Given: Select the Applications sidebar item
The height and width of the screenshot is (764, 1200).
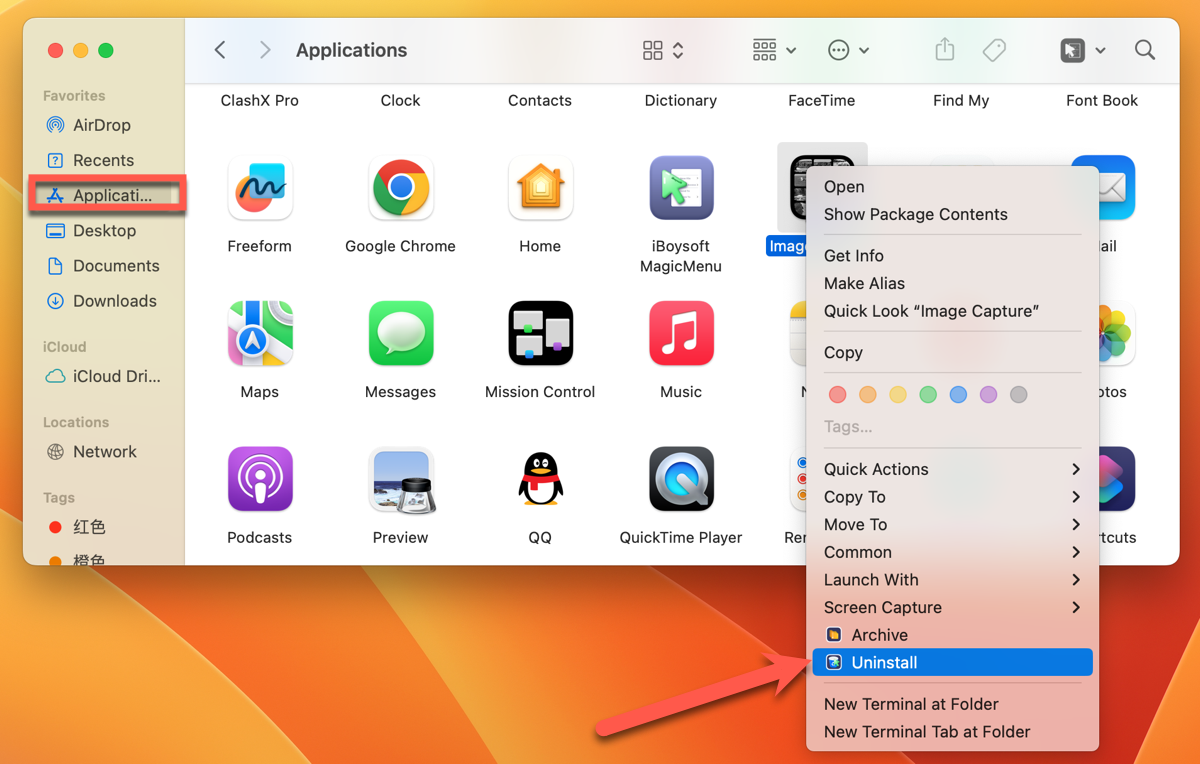Looking at the screenshot, I should tap(107, 195).
